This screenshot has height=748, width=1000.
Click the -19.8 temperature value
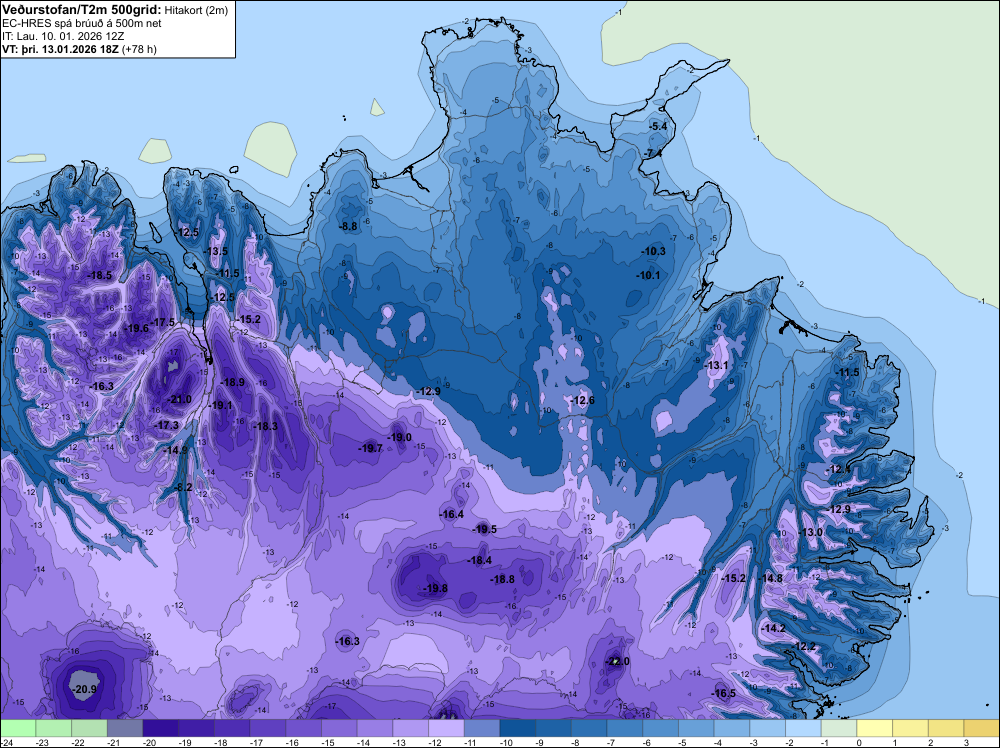[x=436, y=588]
